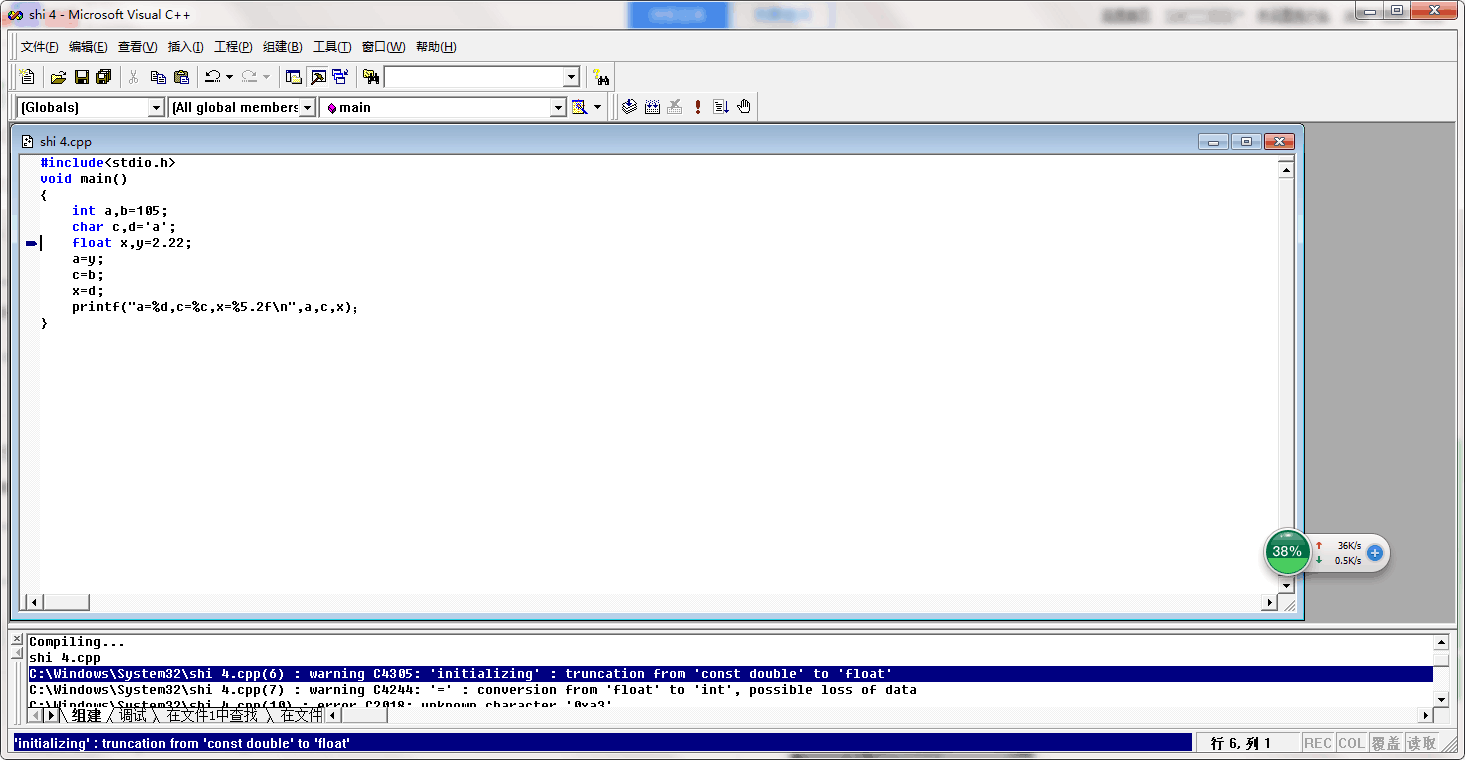This screenshot has height=760, width=1465.
Task: Click the 'shi 4.cpp' output line
Action: (65, 658)
